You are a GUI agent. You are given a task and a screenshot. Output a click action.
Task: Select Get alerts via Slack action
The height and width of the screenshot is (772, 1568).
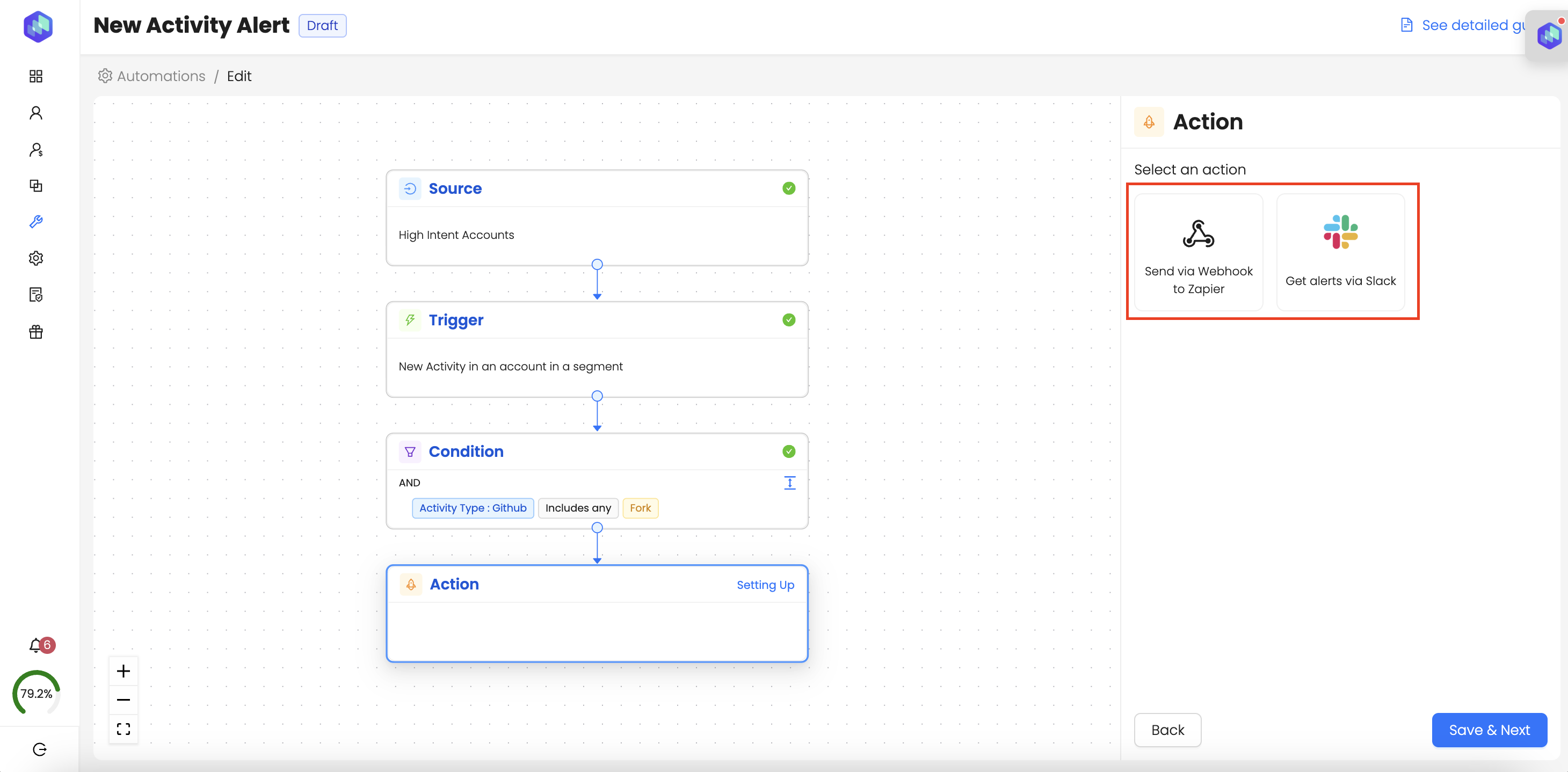tap(1340, 252)
